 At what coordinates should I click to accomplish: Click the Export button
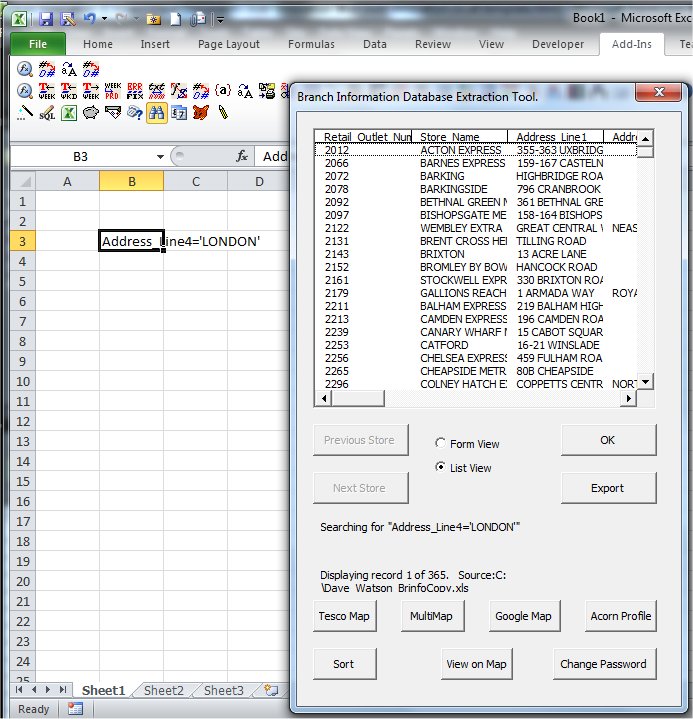[608, 488]
